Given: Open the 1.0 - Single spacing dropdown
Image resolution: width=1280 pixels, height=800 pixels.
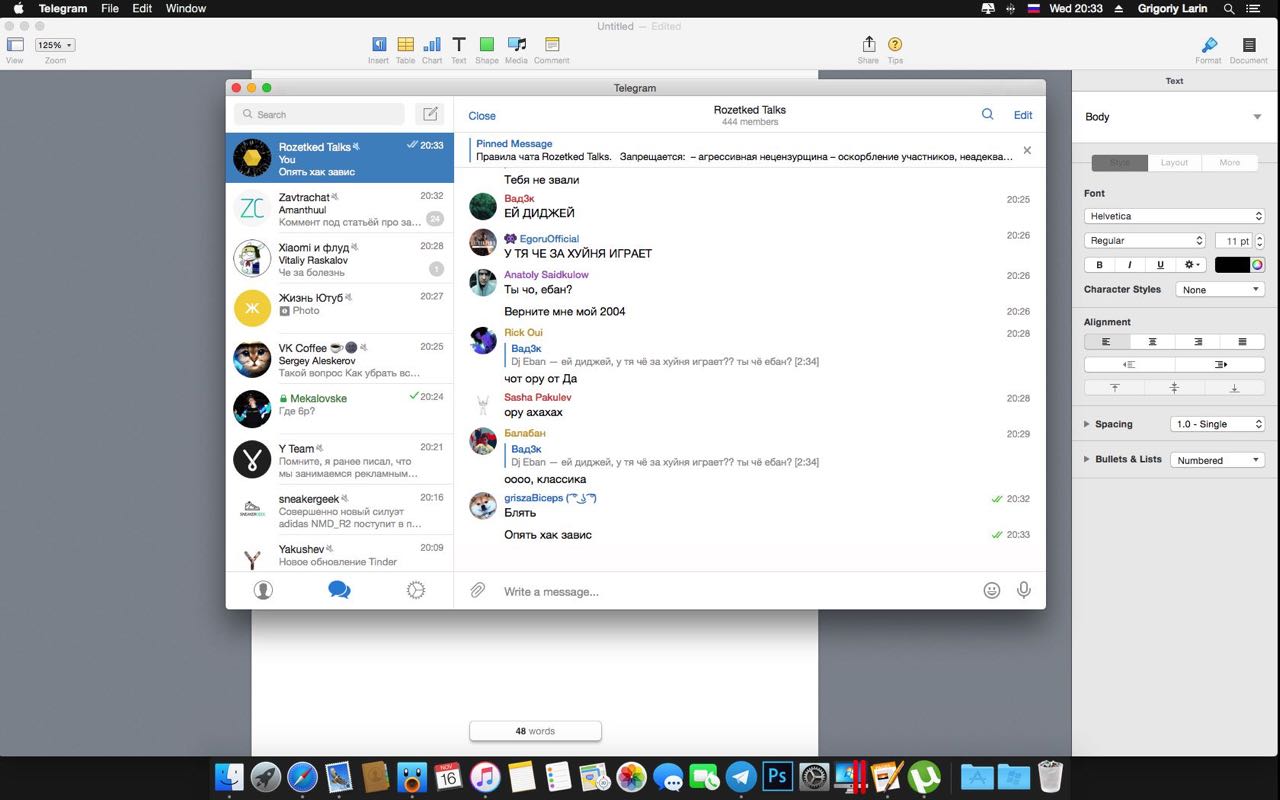Looking at the screenshot, I should point(1217,424).
